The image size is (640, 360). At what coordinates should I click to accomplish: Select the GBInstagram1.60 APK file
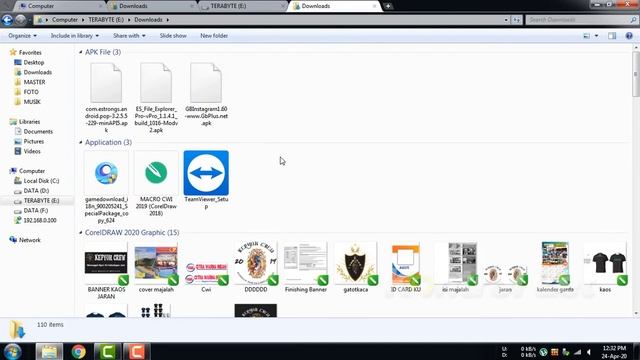(206, 94)
